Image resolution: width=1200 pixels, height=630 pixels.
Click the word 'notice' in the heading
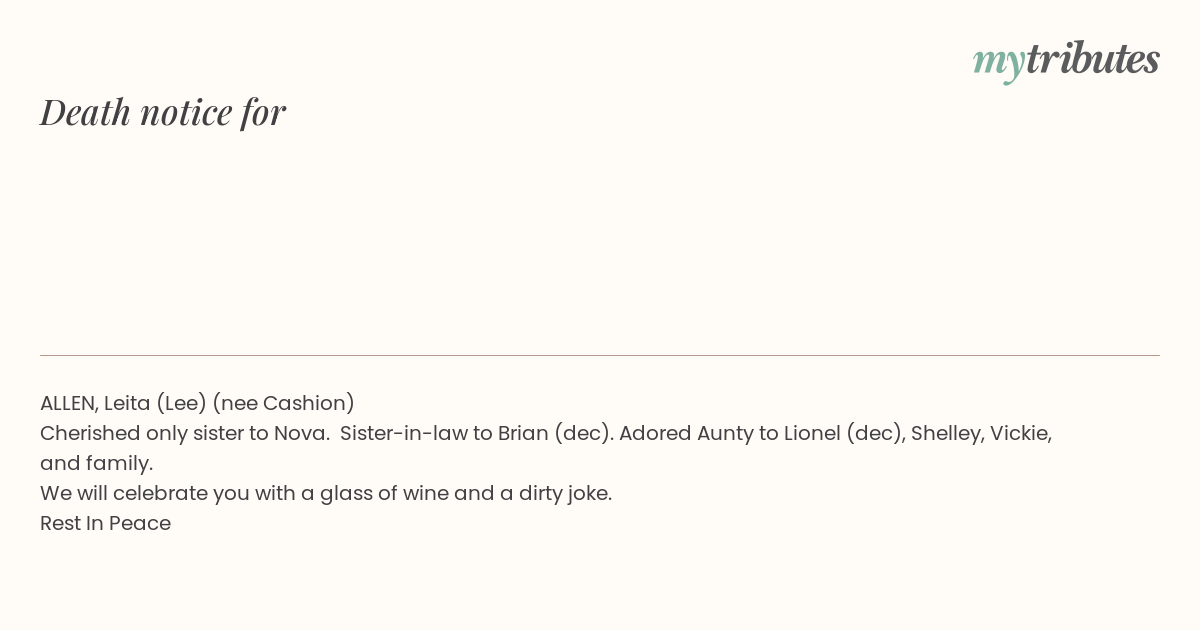pyautogui.click(x=186, y=112)
